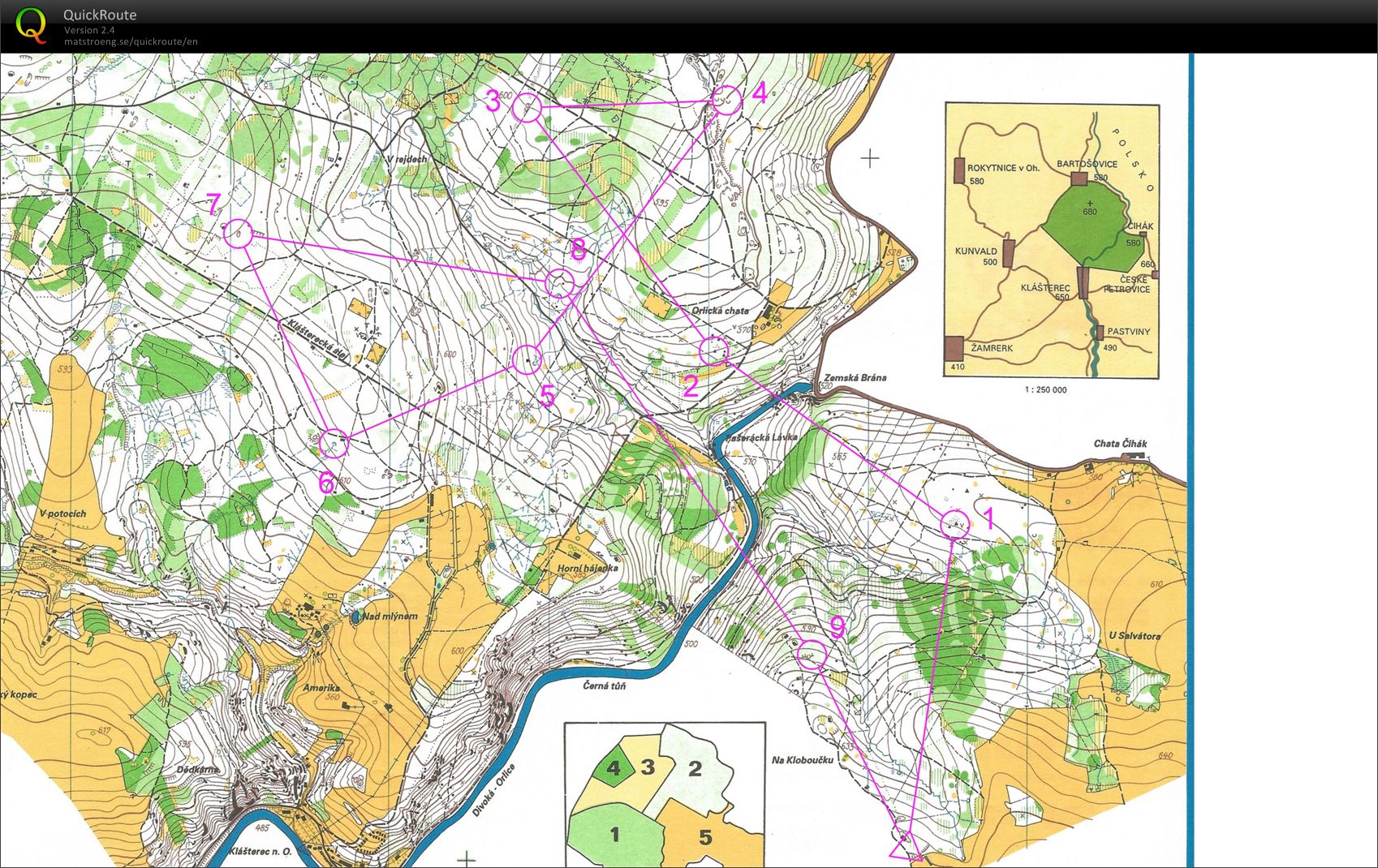This screenshot has width=1378, height=868.
Task: Click the 'U Salvátora' map label
Action: click(1135, 636)
